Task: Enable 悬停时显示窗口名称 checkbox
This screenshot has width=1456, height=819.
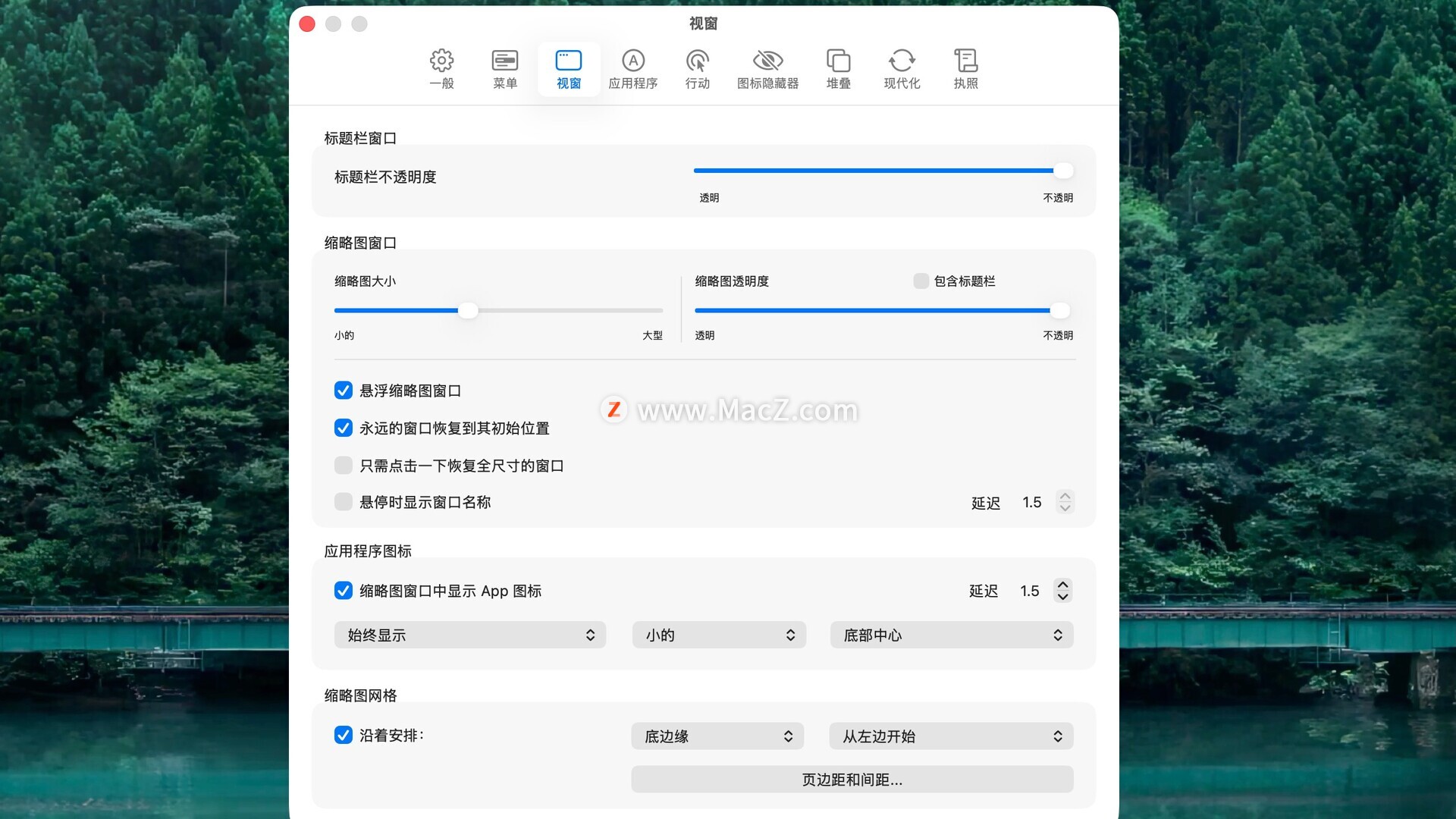Action: [344, 501]
